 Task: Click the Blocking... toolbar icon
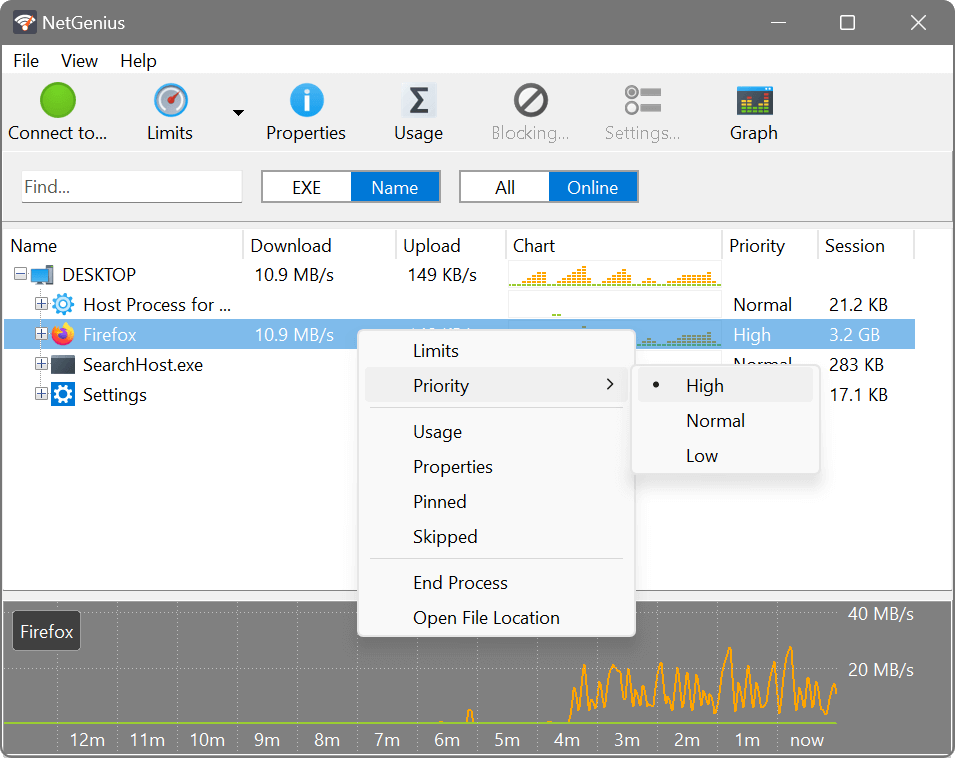530,100
